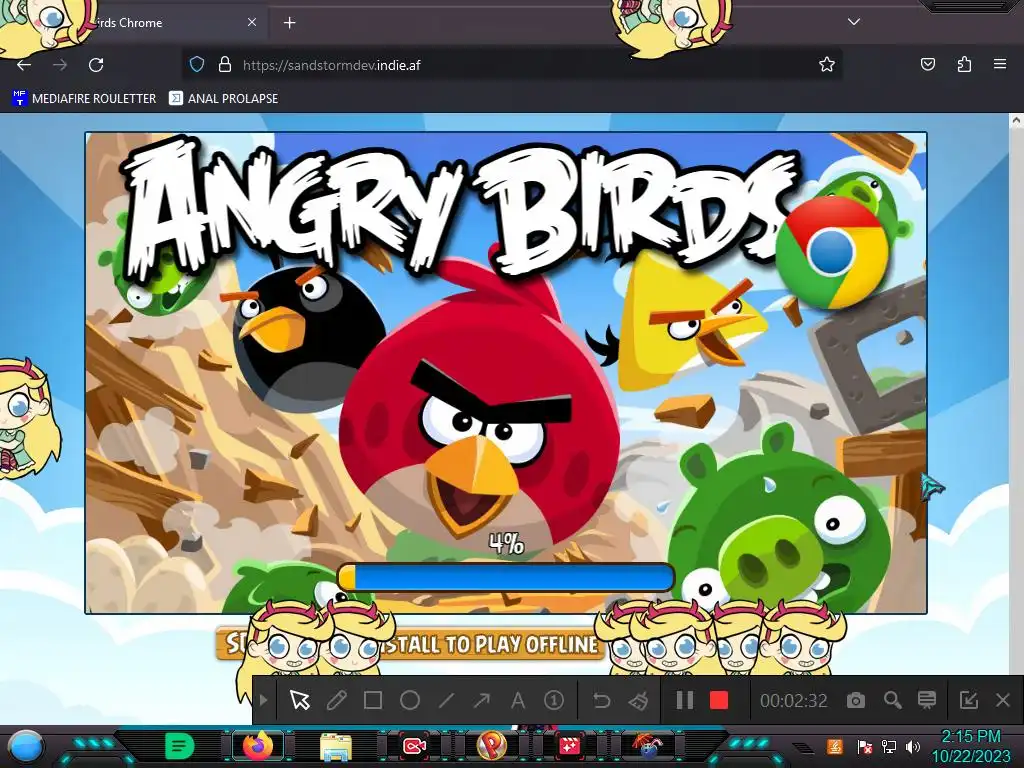The image size is (1024, 768).
Task: Open the Start orb button
Action: [26, 747]
